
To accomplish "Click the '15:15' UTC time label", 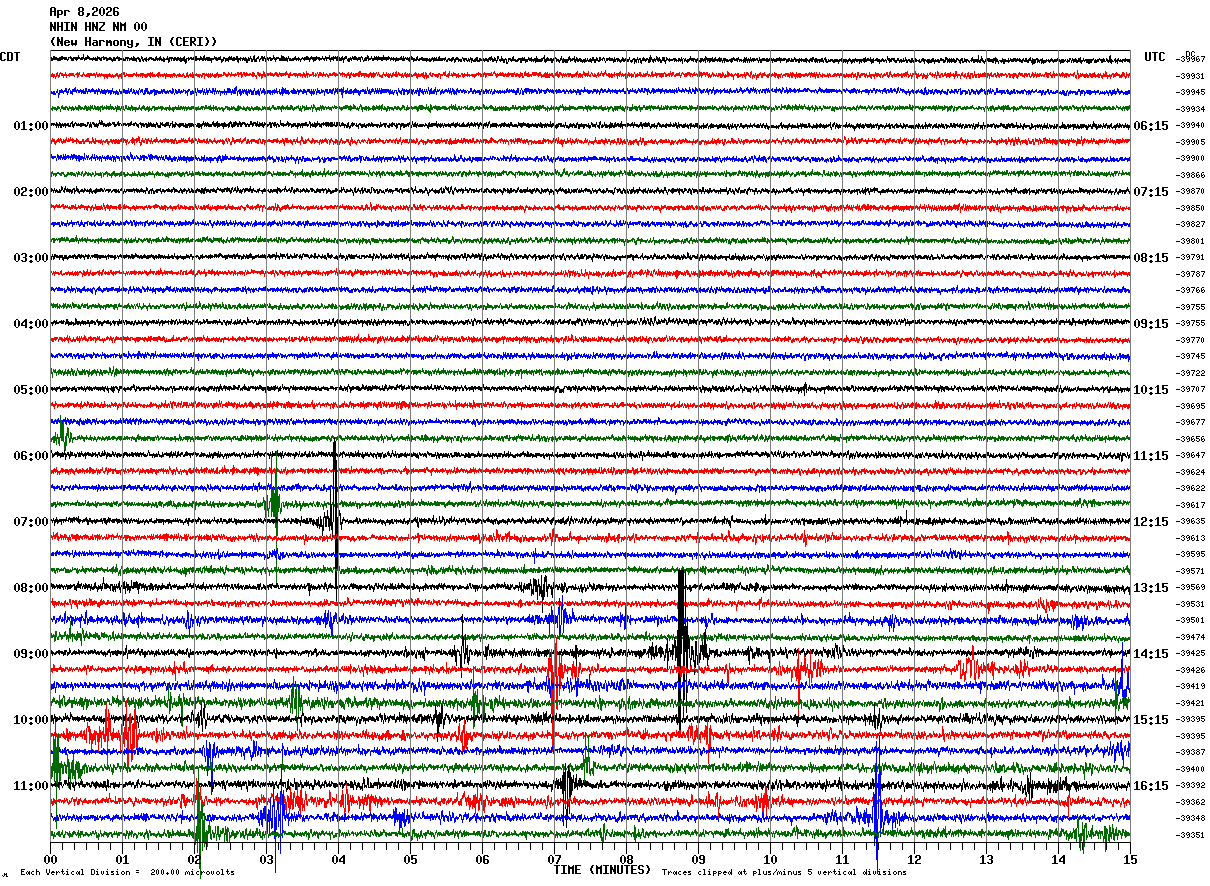I will (x=1151, y=720).
